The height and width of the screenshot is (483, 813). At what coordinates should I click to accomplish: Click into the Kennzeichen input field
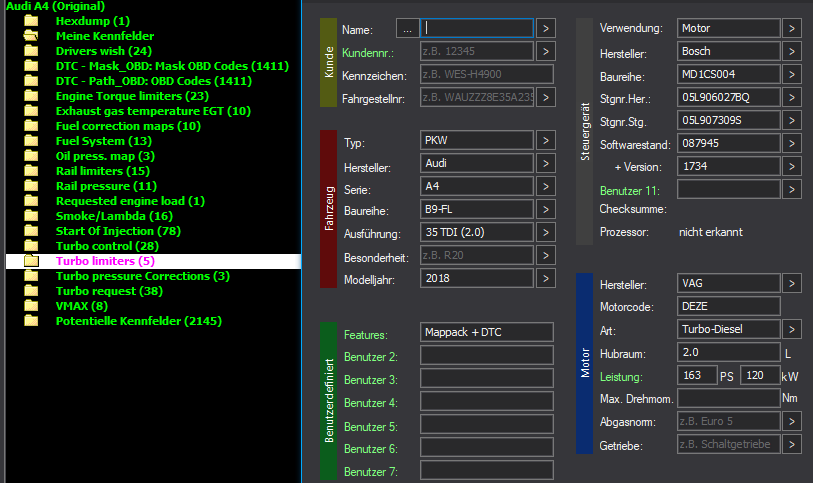(486, 74)
